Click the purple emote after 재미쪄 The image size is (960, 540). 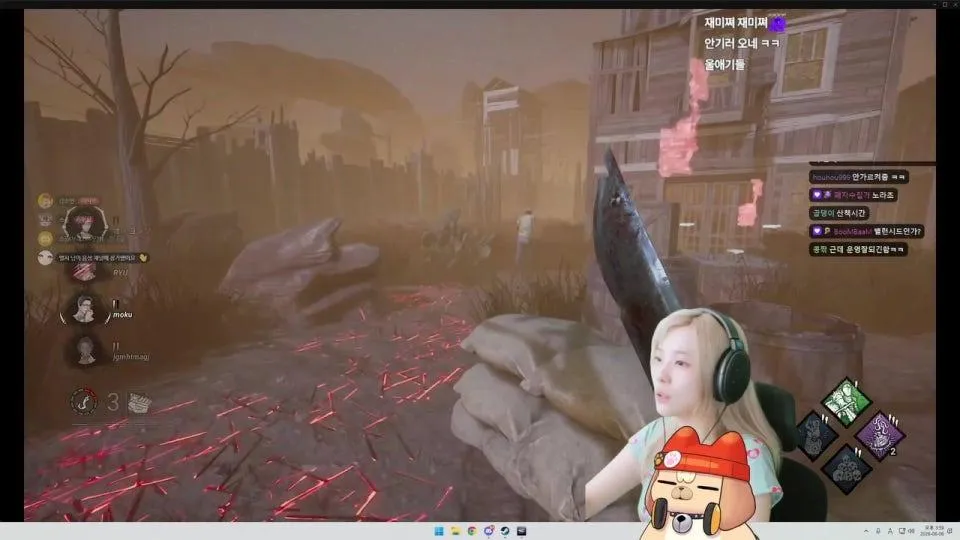click(x=778, y=23)
